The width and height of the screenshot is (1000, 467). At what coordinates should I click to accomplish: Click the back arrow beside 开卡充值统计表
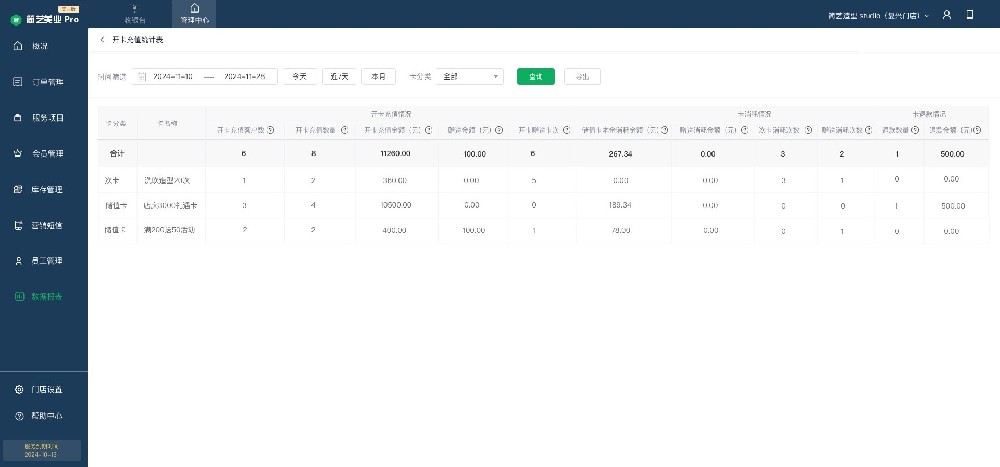[x=102, y=39]
